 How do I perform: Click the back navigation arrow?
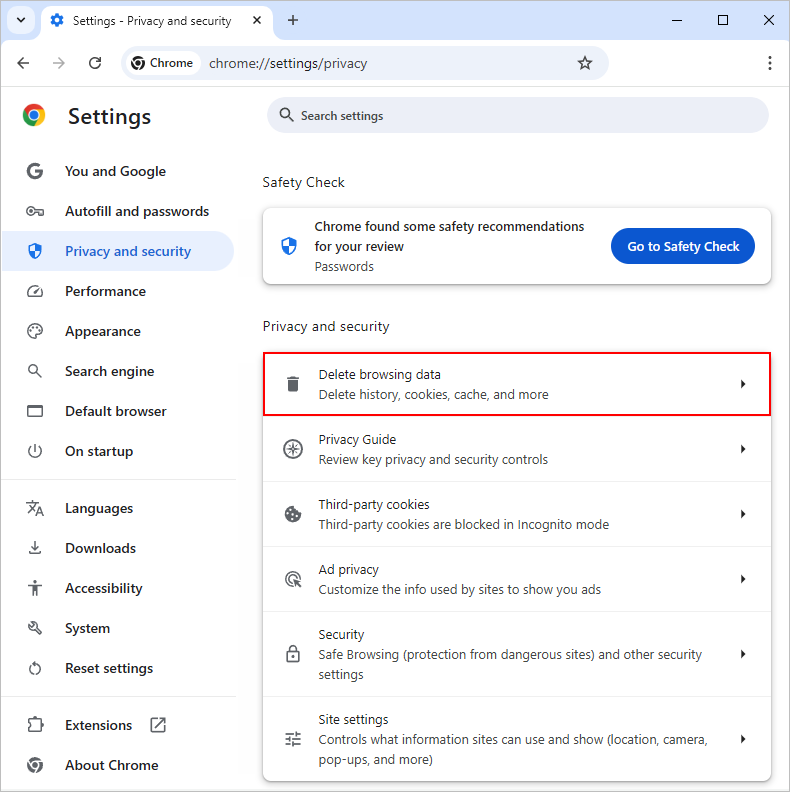23,63
